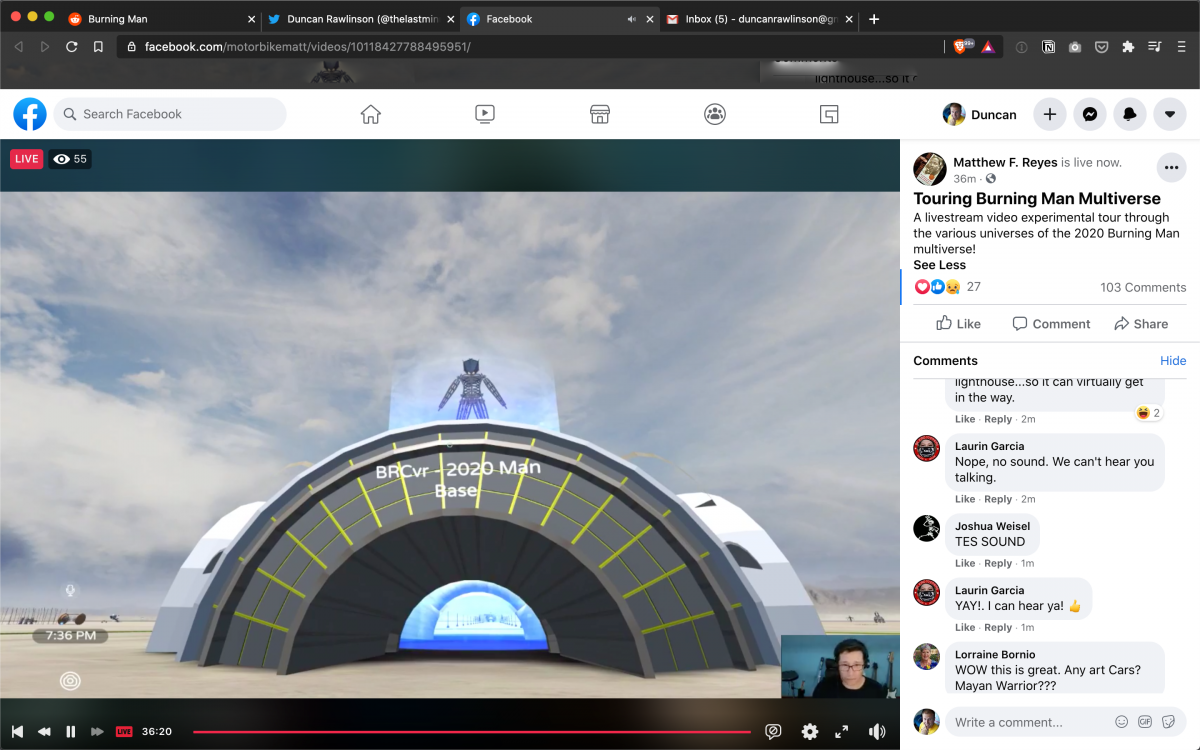Like the live video post
The image size is (1200, 750).
(958, 323)
